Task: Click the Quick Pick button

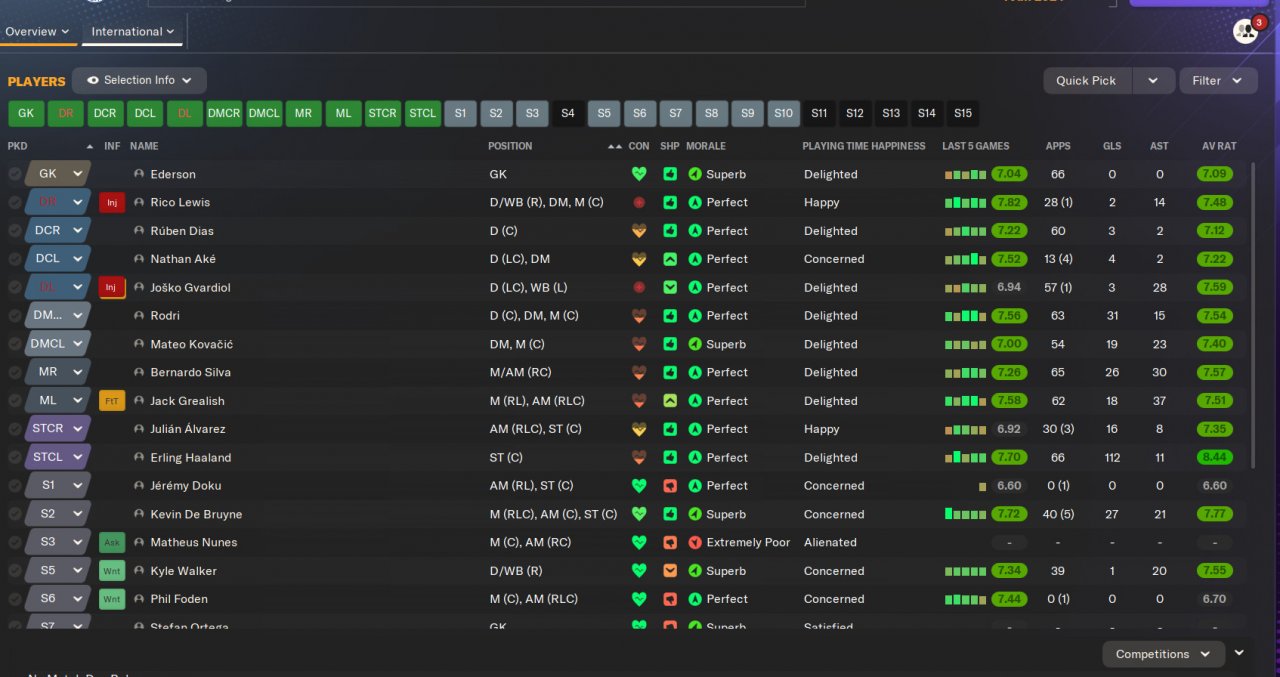Action: (x=1086, y=81)
